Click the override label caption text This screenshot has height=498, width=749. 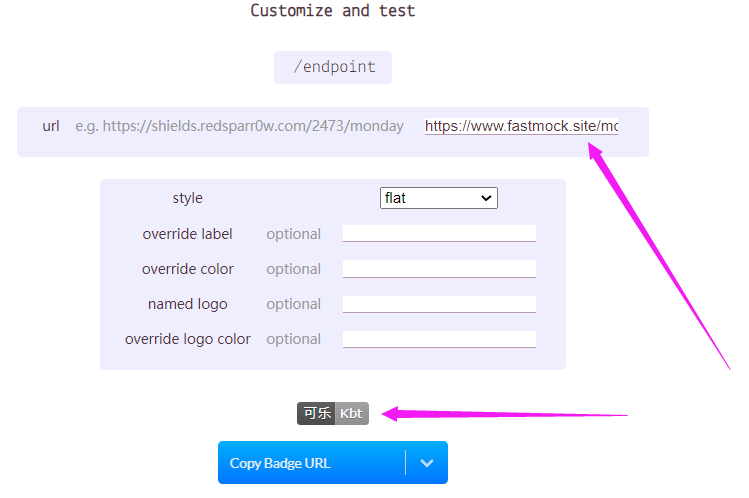187,234
